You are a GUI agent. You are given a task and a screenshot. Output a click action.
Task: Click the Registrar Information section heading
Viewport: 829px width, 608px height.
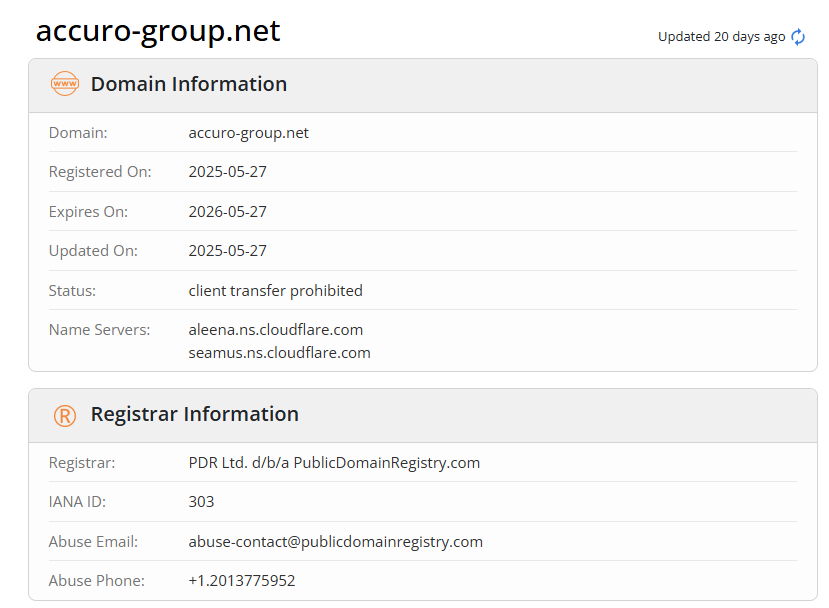pyautogui.click(x=195, y=414)
